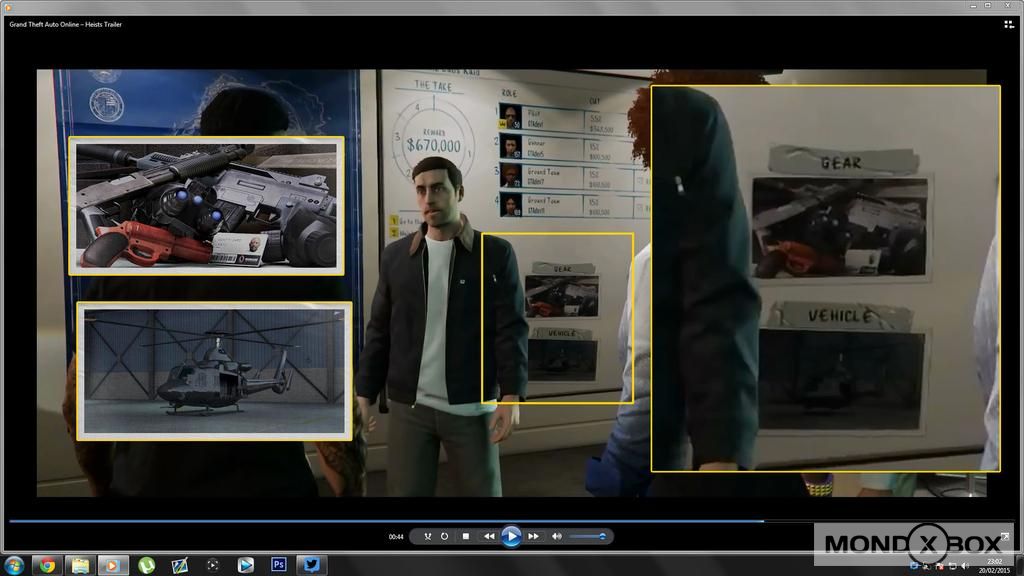Switch to Library view icon
The image size is (1024, 576).
[1008, 24]
